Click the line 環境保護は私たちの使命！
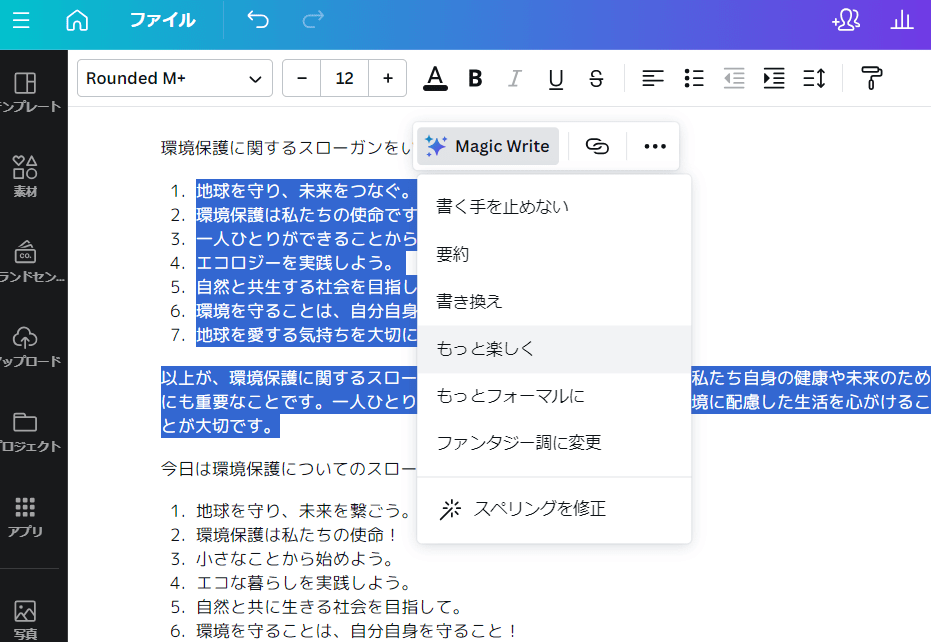 pos(297,535)
